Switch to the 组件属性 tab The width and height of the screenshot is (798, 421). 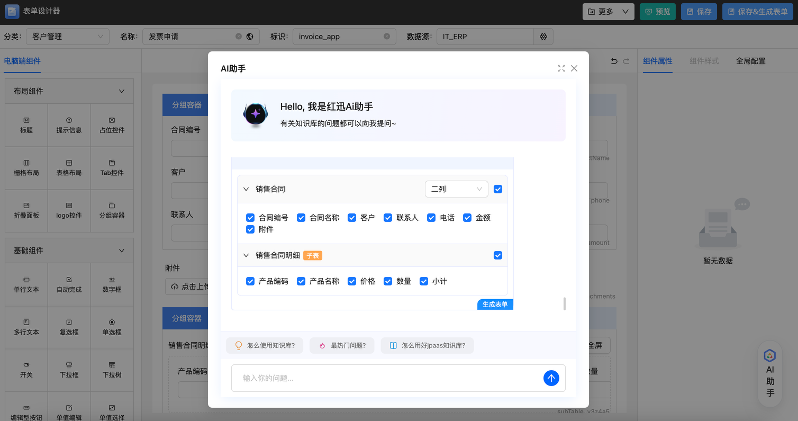pos(658,61)
